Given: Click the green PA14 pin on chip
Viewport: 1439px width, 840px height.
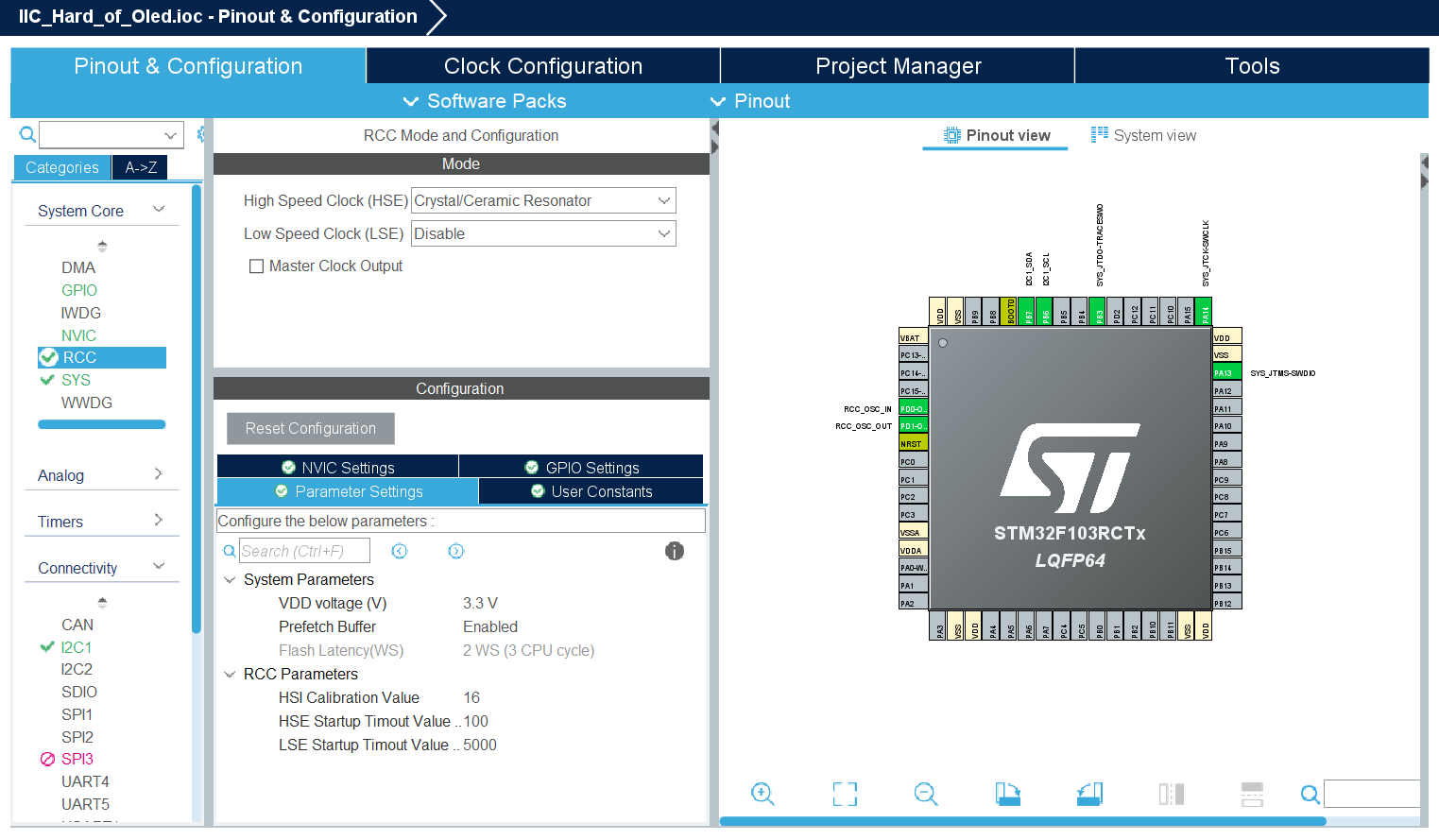Looking at the screenshot, I should (1204, 312).
